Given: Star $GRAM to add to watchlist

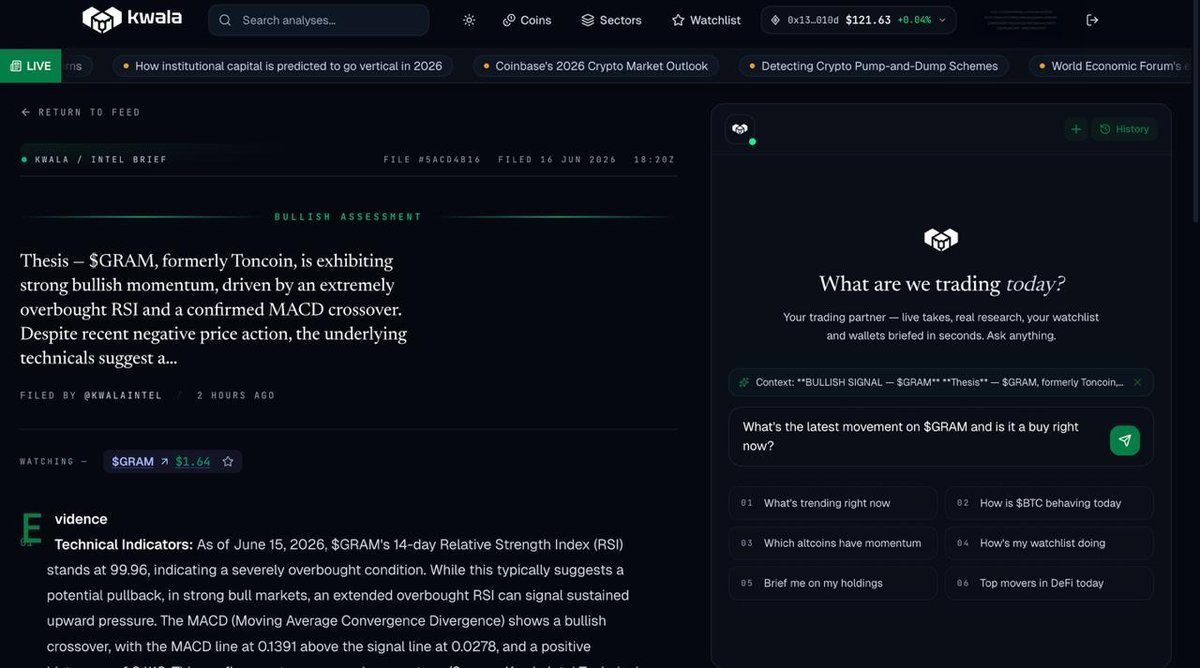Looking at the screenshot, I should 228,462.
